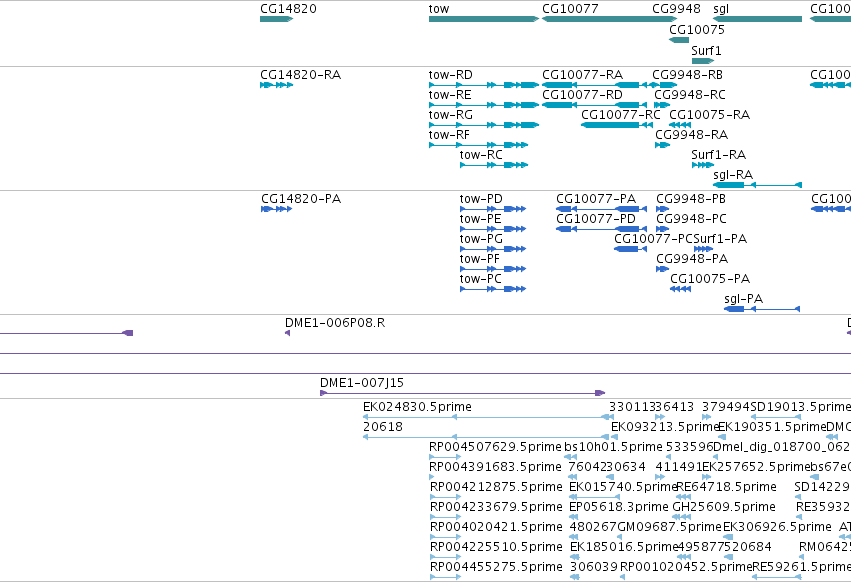Click the CG14820-PA protein glyph

click(276, 209)
